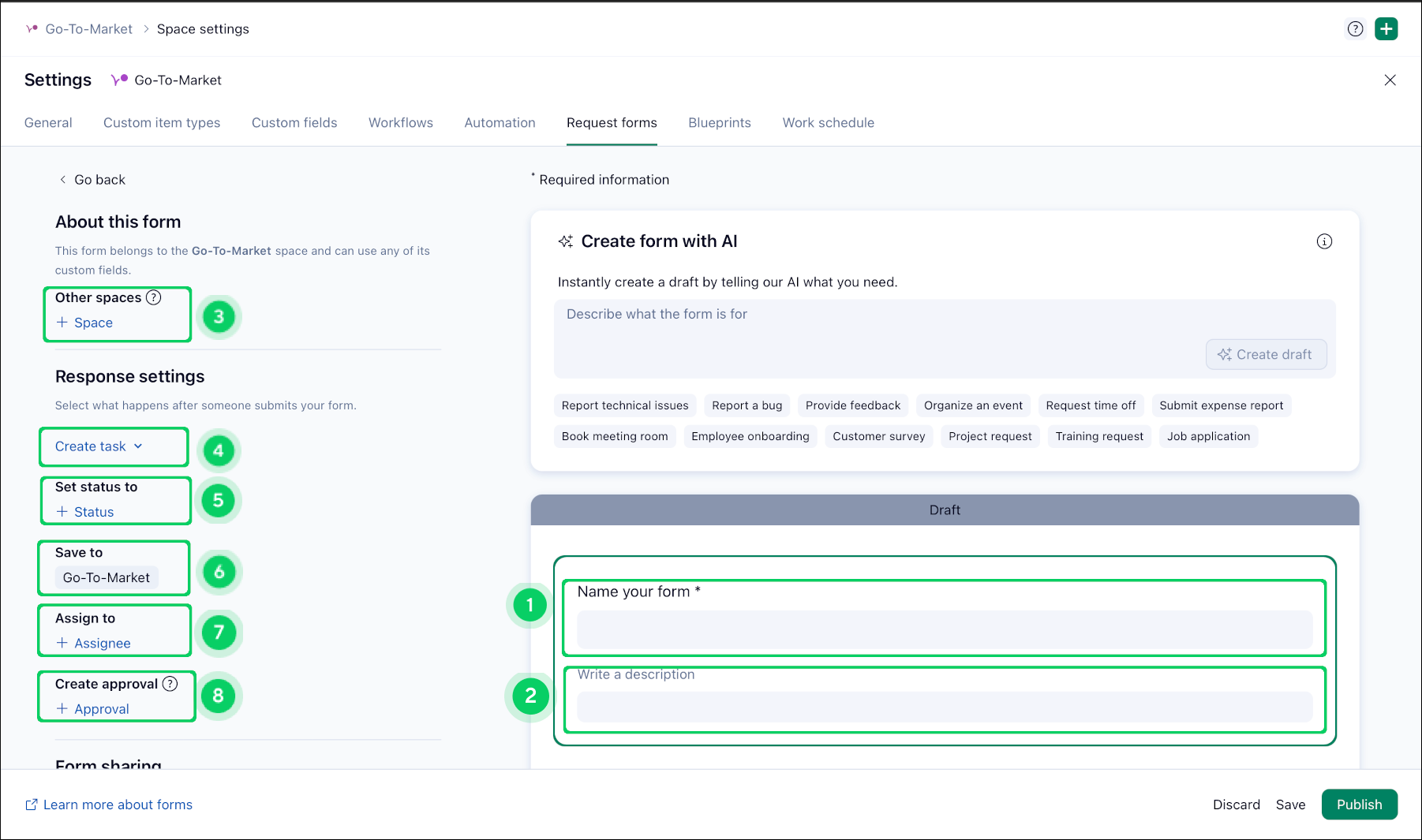Image resolution: width=1422 pixels, height=840 pixels.
Task: Click the green plus add button
Action: (1386, 29)
